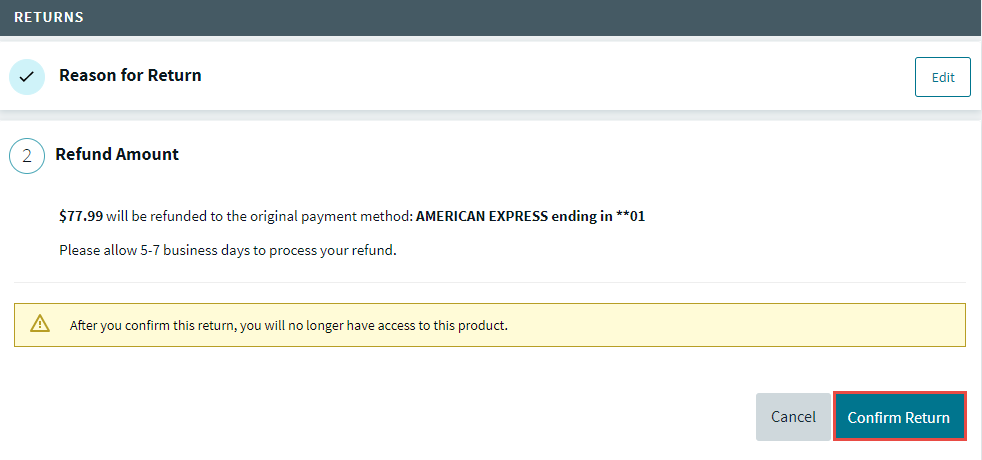Click the warning triangle icon in yellow banner

tap(40, 324)
